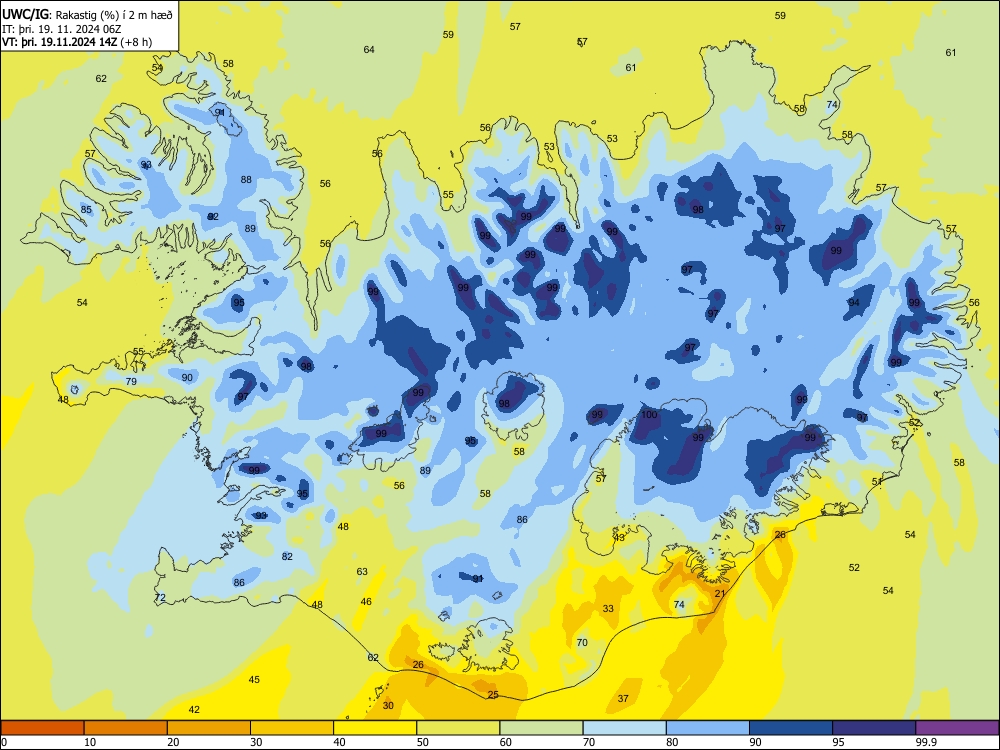Click the '70' humidity value
Viewport: 1000px width, 750px height.
582,643
